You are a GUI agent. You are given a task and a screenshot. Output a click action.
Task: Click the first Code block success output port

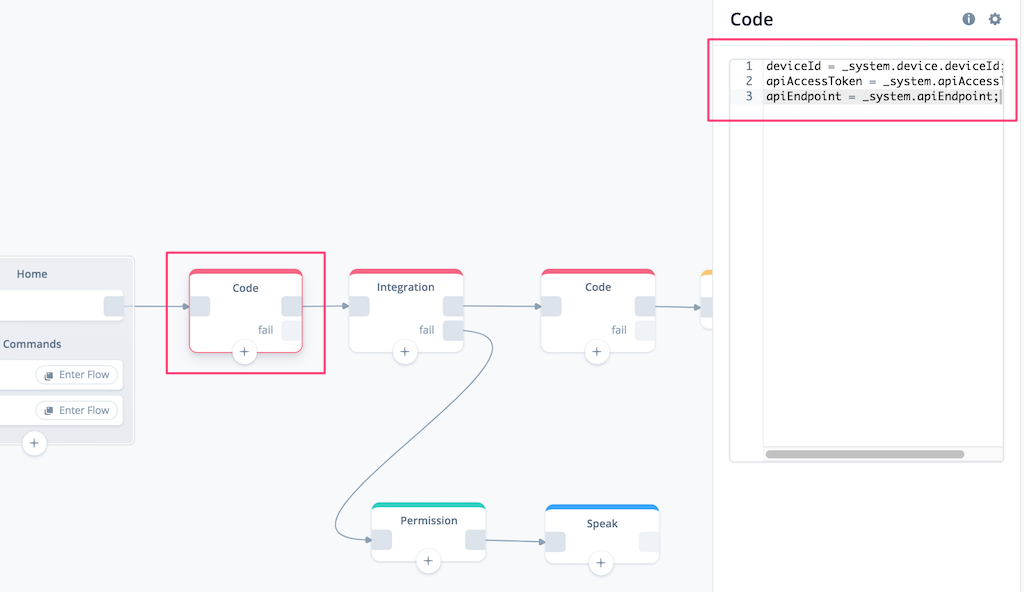pos(291,306)
